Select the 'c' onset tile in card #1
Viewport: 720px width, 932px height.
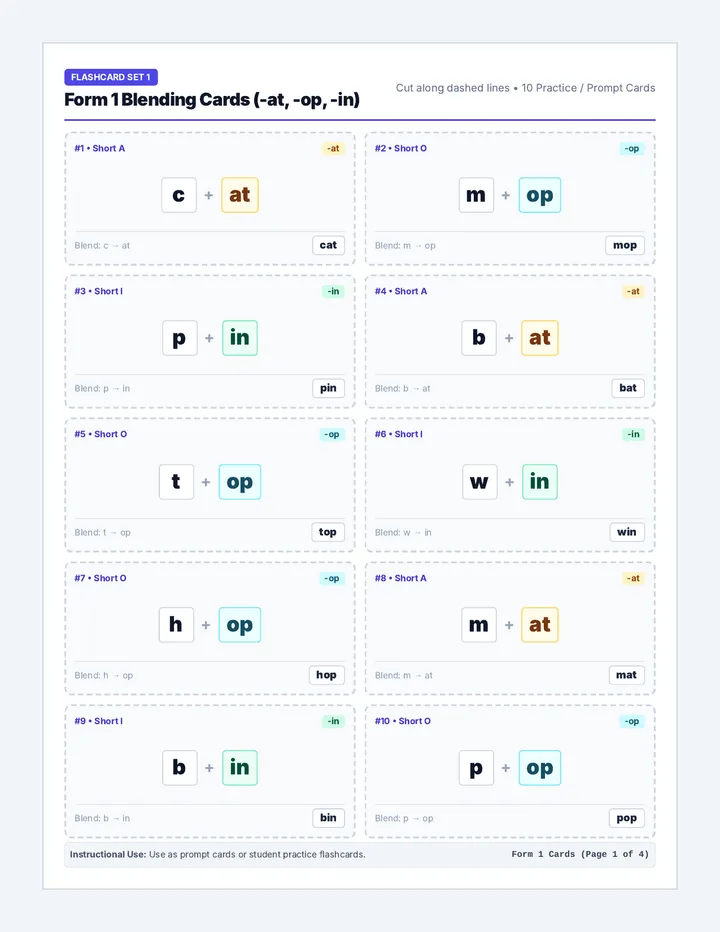[179, 195]
